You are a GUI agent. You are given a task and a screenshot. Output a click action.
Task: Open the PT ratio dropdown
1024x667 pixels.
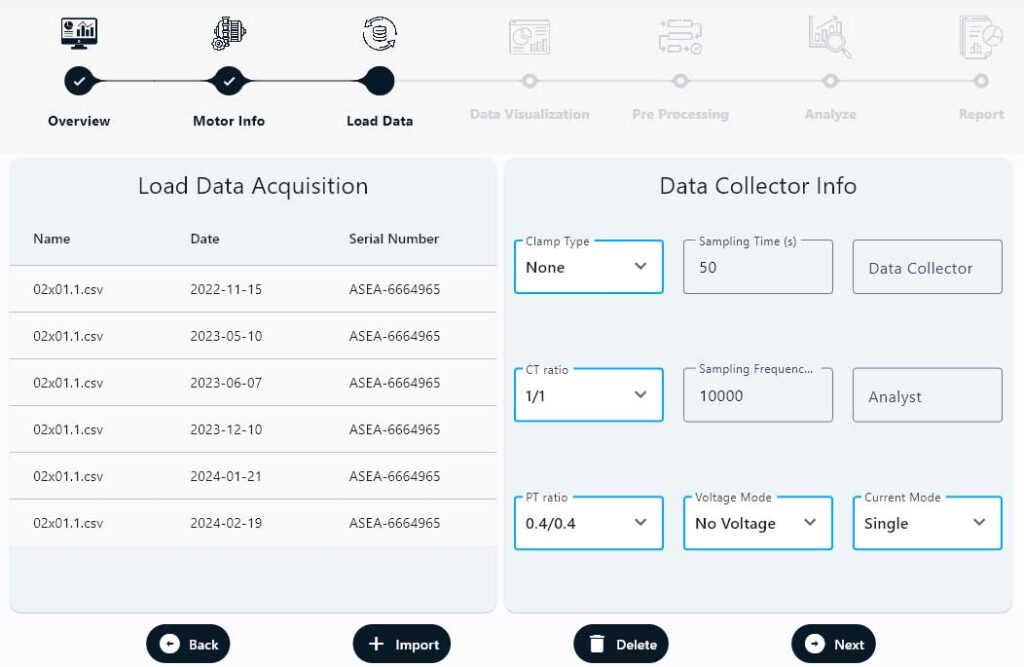(x=588, y=523)
